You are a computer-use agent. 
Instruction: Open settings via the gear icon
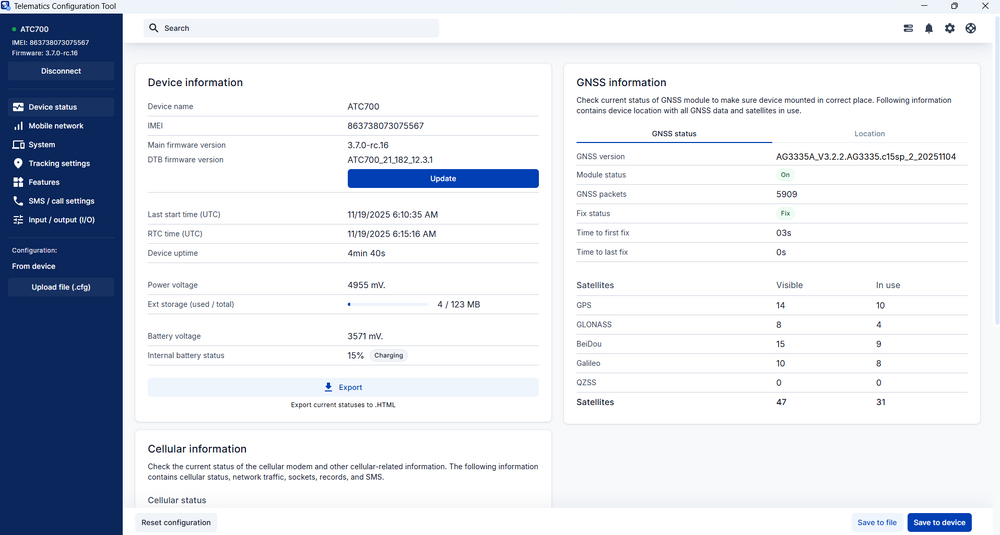coord(950,28)
